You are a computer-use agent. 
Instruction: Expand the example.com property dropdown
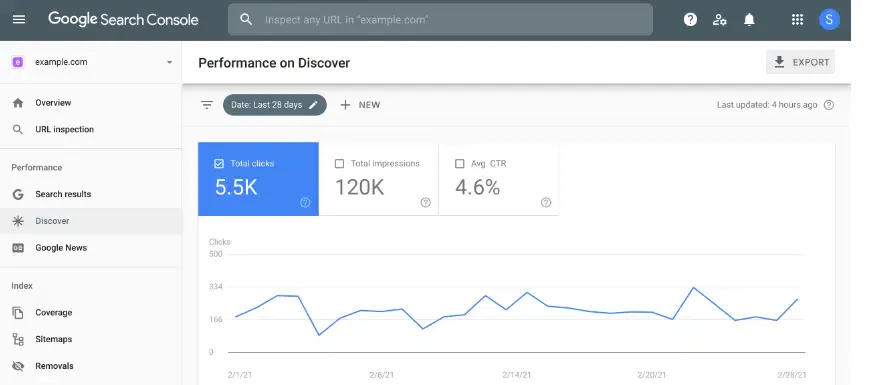169,62
